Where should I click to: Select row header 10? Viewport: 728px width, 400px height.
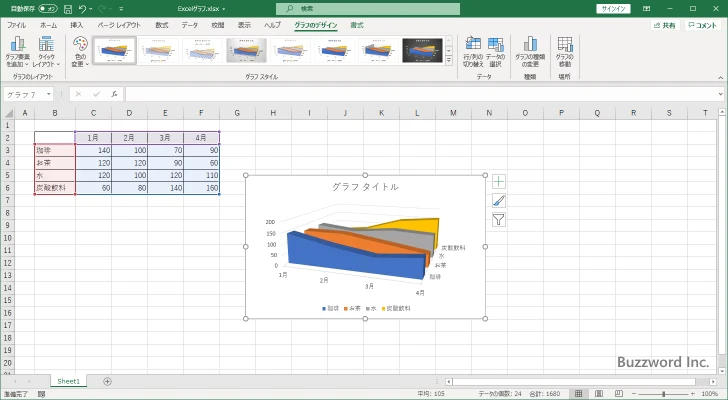pos(7,238)
